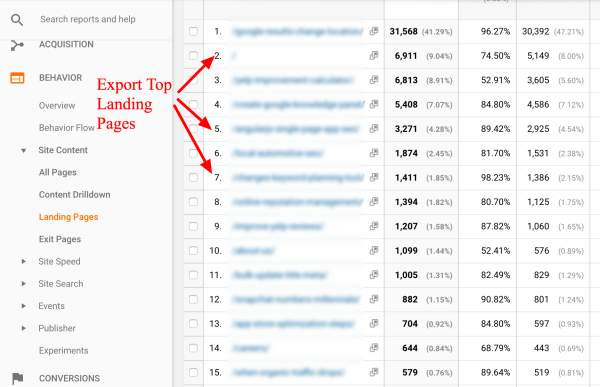
Task: Open row 2 landing page external link icon
Action: click(x=374, y=56)
